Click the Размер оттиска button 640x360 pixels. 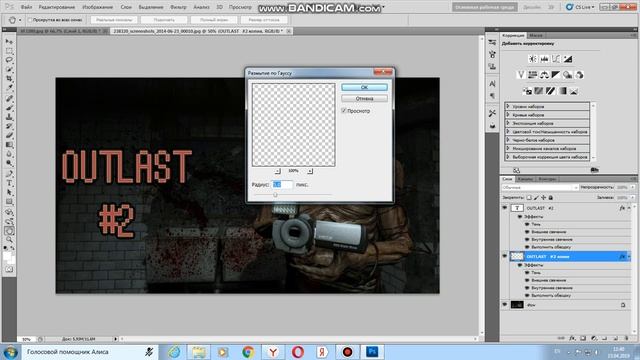(x=264, y=20)
